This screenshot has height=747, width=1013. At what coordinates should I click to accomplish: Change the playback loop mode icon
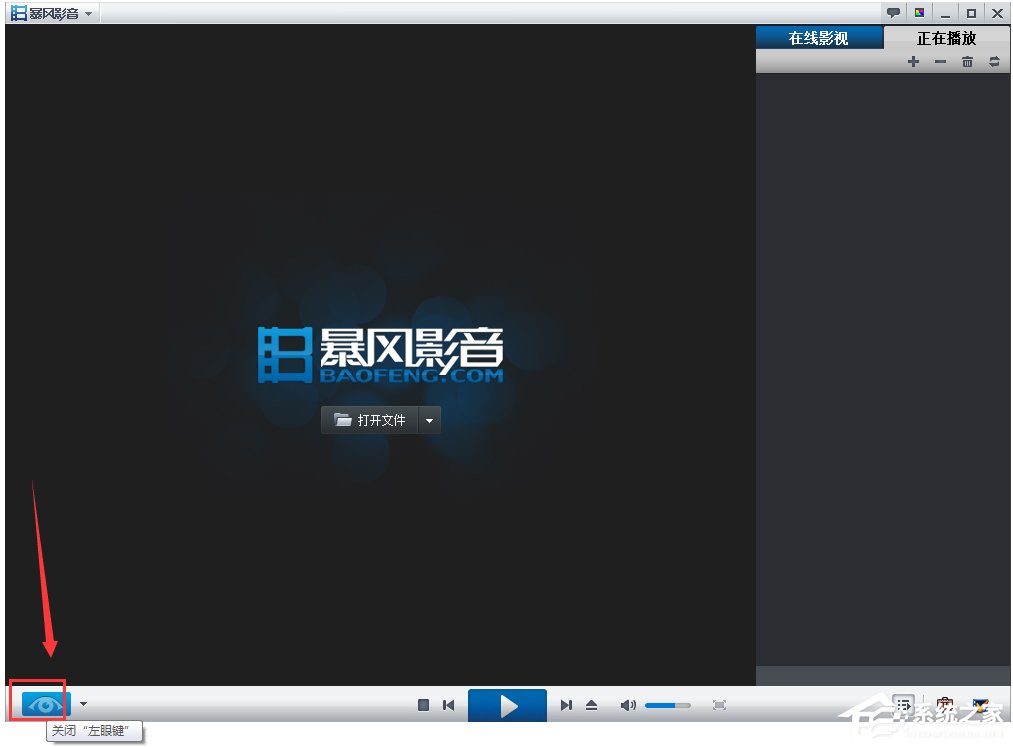click(994, 61)
